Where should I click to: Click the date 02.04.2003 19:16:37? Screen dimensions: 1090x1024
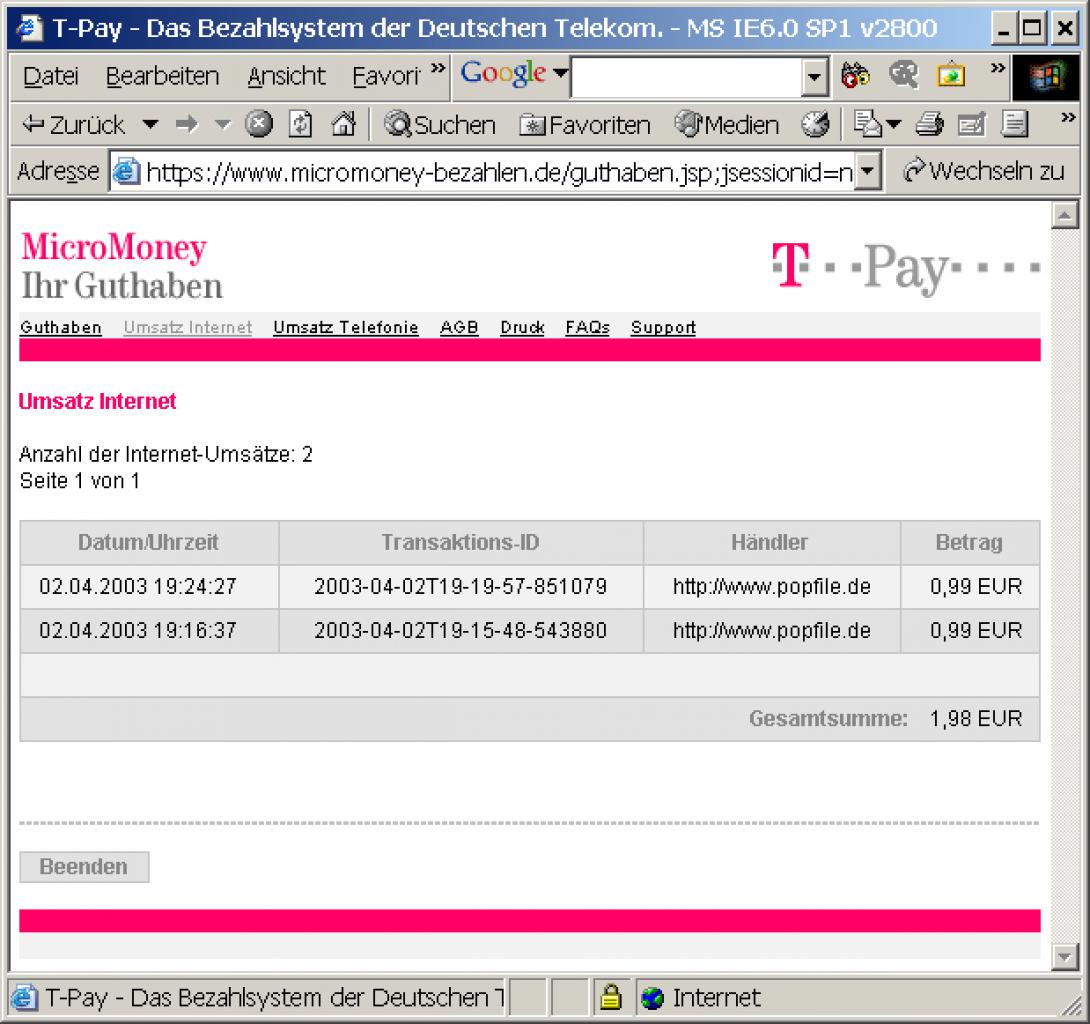point(138,631)
